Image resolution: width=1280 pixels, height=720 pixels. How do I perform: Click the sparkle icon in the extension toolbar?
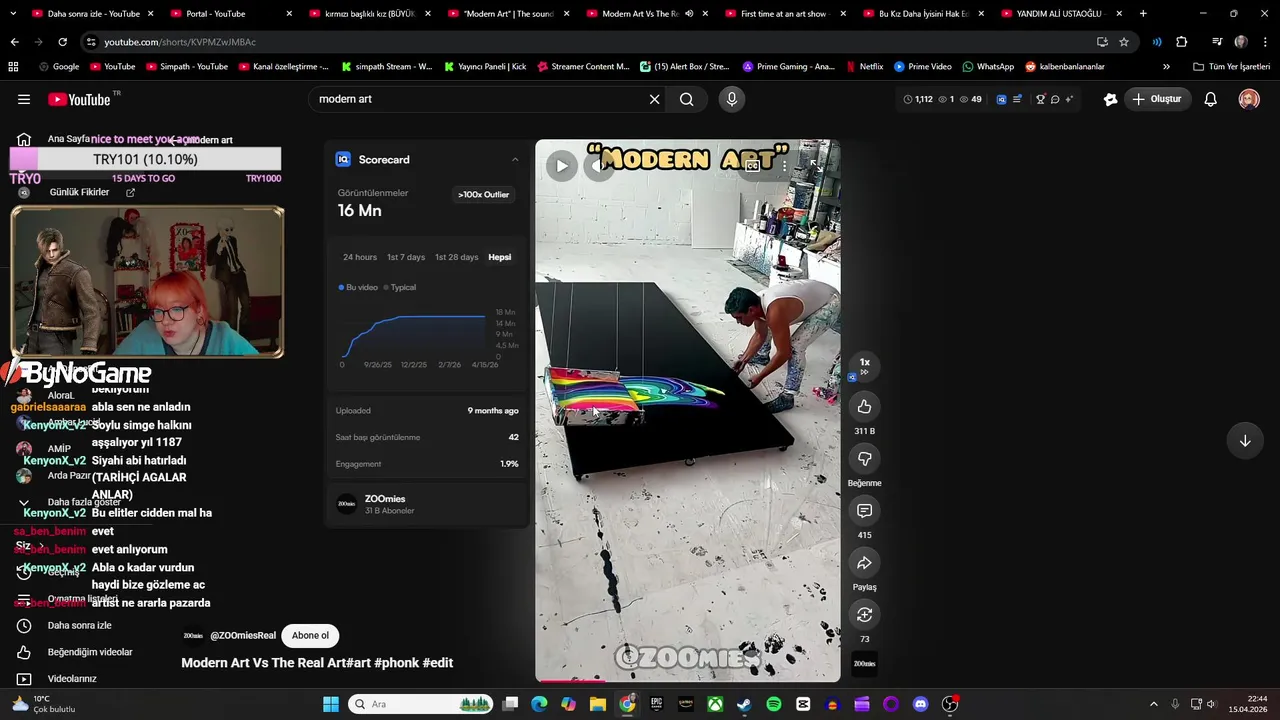[x=1069, y=99]
